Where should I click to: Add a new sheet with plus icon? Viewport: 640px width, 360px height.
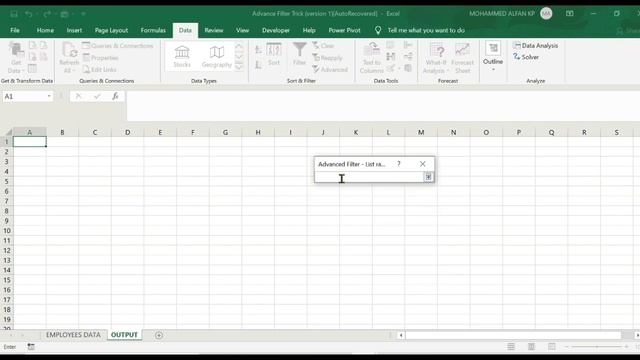(159, 335)
